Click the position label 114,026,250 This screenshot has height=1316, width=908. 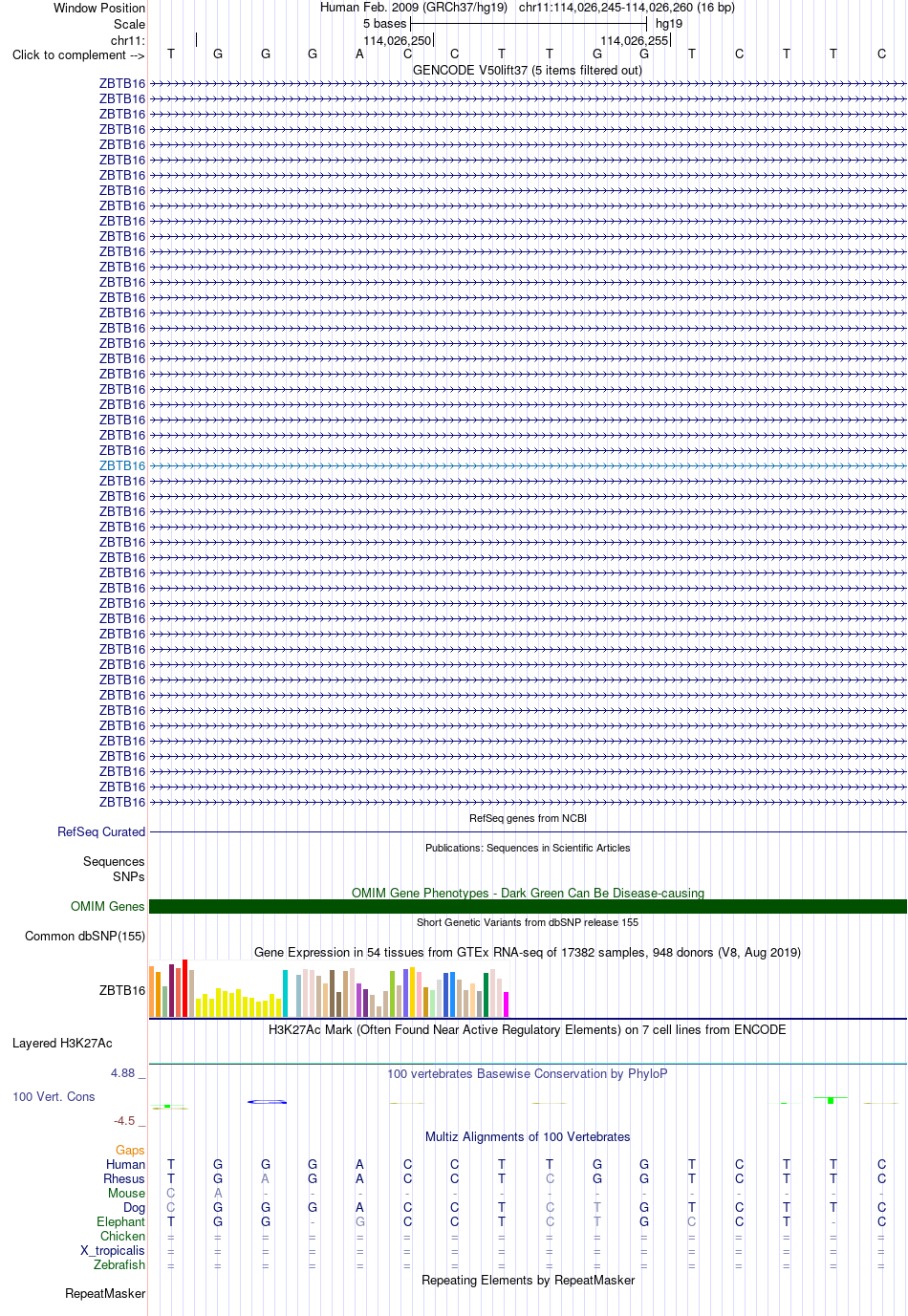click(x=397, y=40)
